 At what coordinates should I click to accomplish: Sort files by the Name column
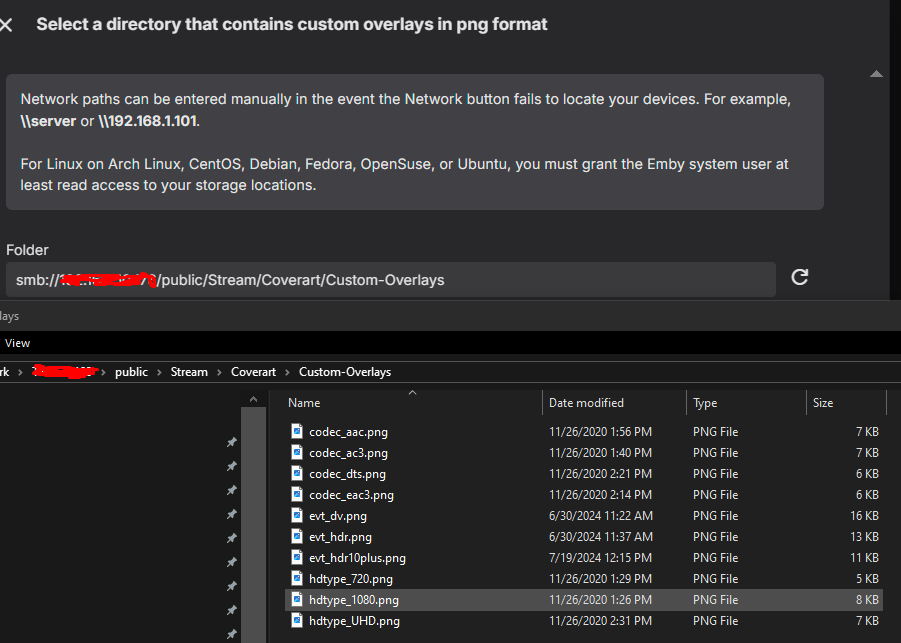pyautogui.click(x=304, y=403)
